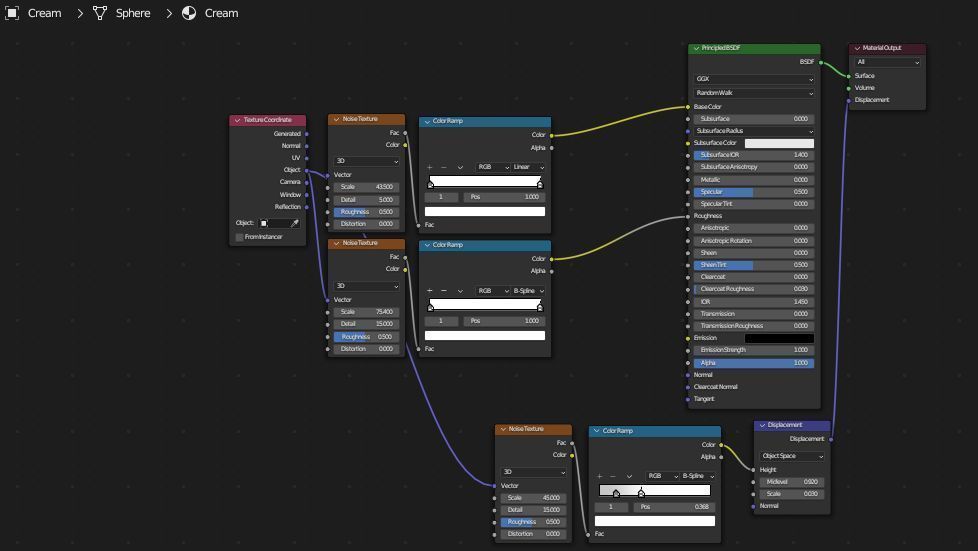Pick object with the eyedropper icon
Viewport: 978px width, 551px height.
294,223
